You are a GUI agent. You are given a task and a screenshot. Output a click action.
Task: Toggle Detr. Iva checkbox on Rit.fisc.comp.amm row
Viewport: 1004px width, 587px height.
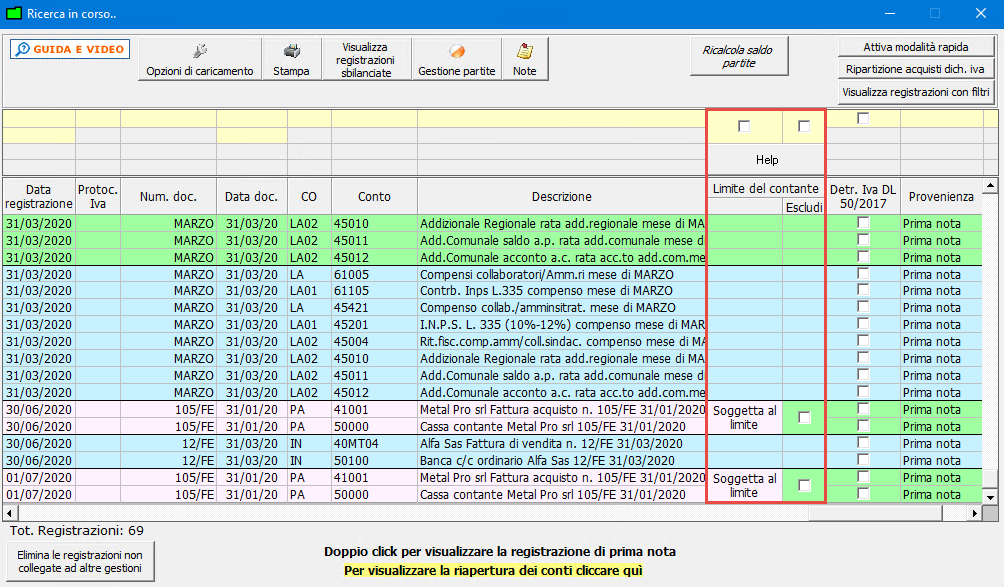click(x=863, y=341)
